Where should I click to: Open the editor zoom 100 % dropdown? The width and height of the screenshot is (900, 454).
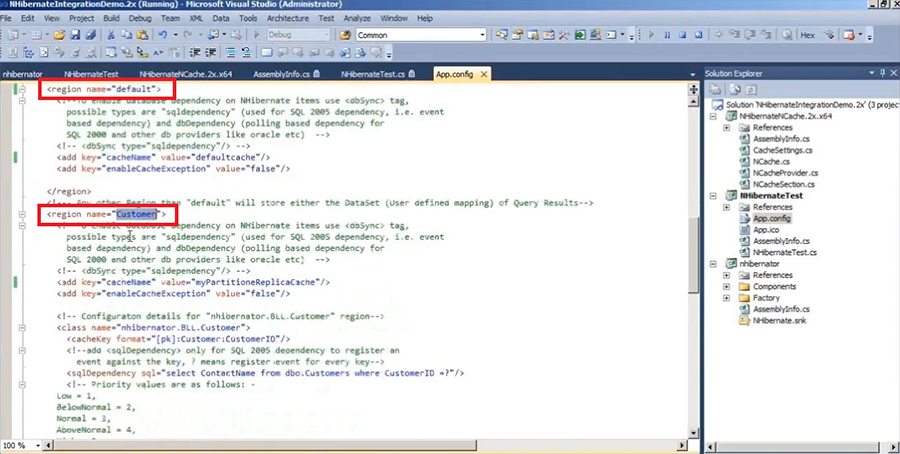click(38, 445)
